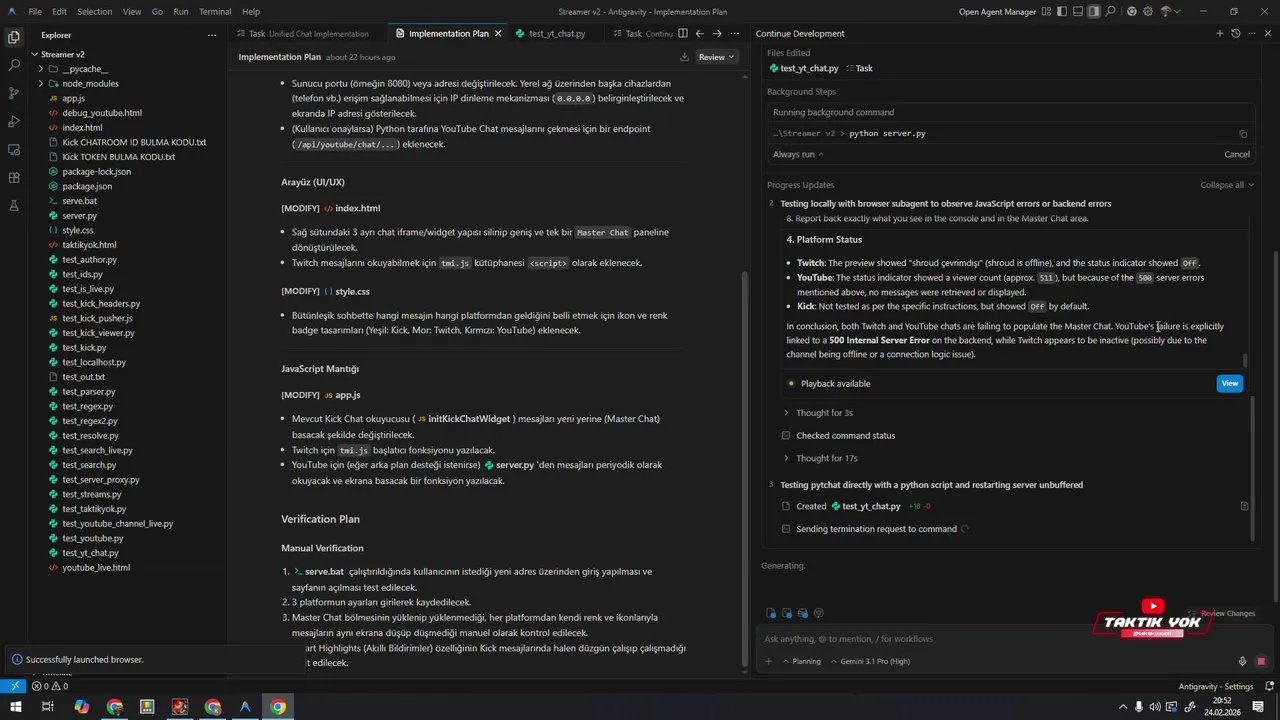
Task: Open Windows Start menu
Action: pyautogui.click(x=16, y=707)
